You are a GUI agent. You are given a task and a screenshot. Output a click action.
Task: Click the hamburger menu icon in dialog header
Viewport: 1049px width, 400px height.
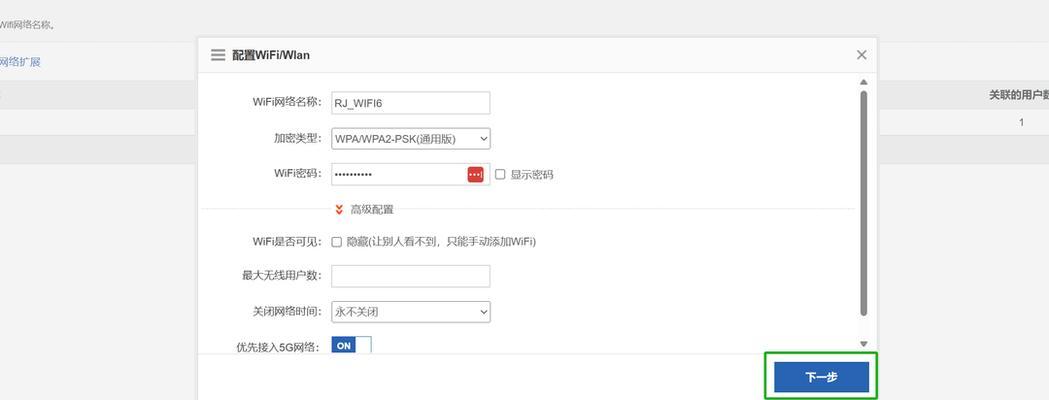tap(218, 55)
